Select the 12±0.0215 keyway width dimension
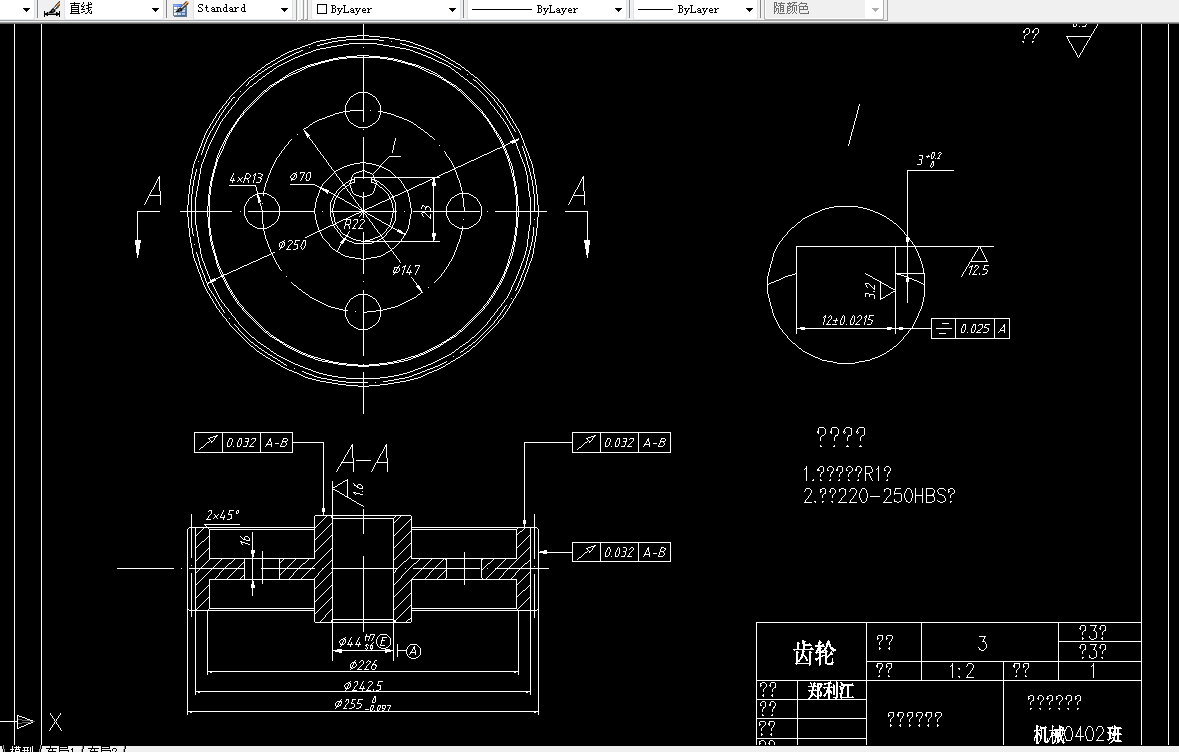Image resolution: width=1179 pixels, height=752 pixels. click(847, 320)
